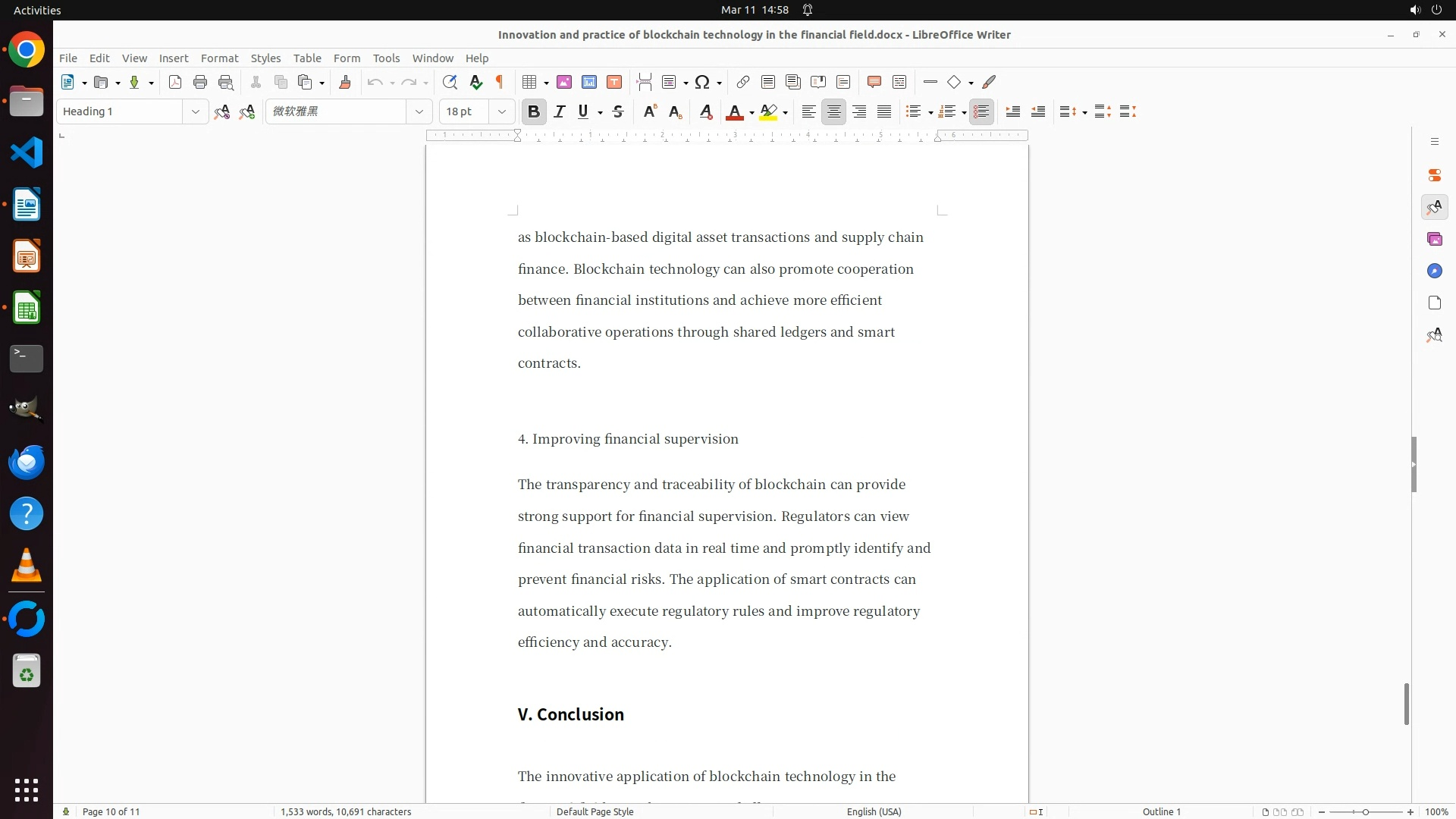Screen dimensions: 1456x819
Task: Click the Clone Formatting paintbrush icon
Action: 345,82
